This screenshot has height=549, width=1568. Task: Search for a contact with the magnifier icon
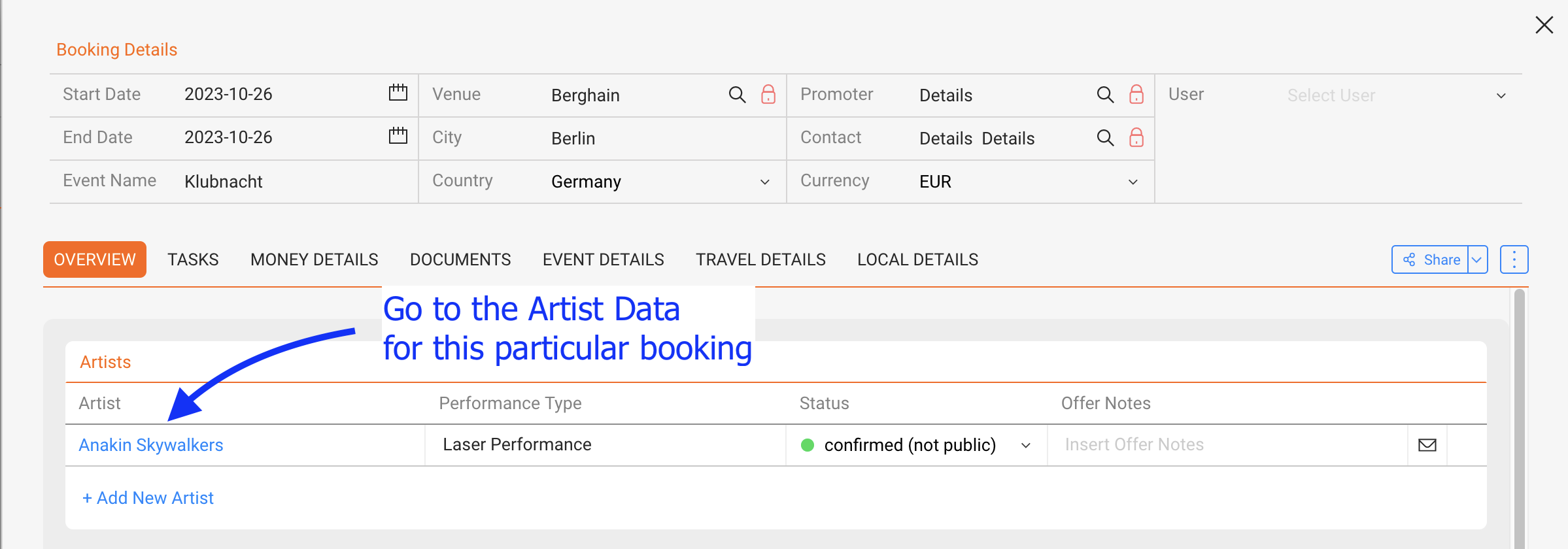1105,138
